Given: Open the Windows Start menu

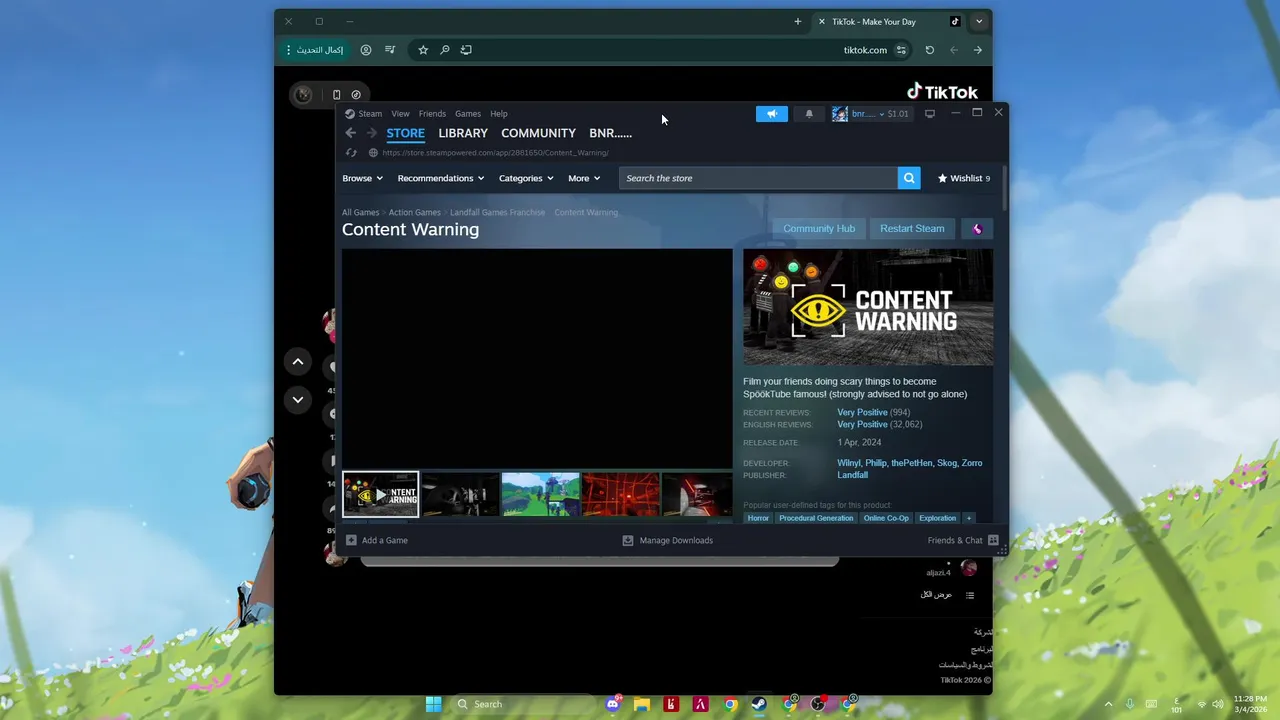Looking at the screenshot, I should pos(433,704).
